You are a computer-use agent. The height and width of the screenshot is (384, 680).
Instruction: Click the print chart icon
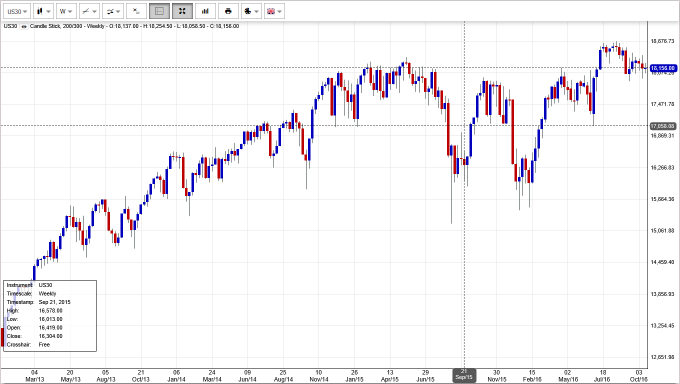pos(229,11)
